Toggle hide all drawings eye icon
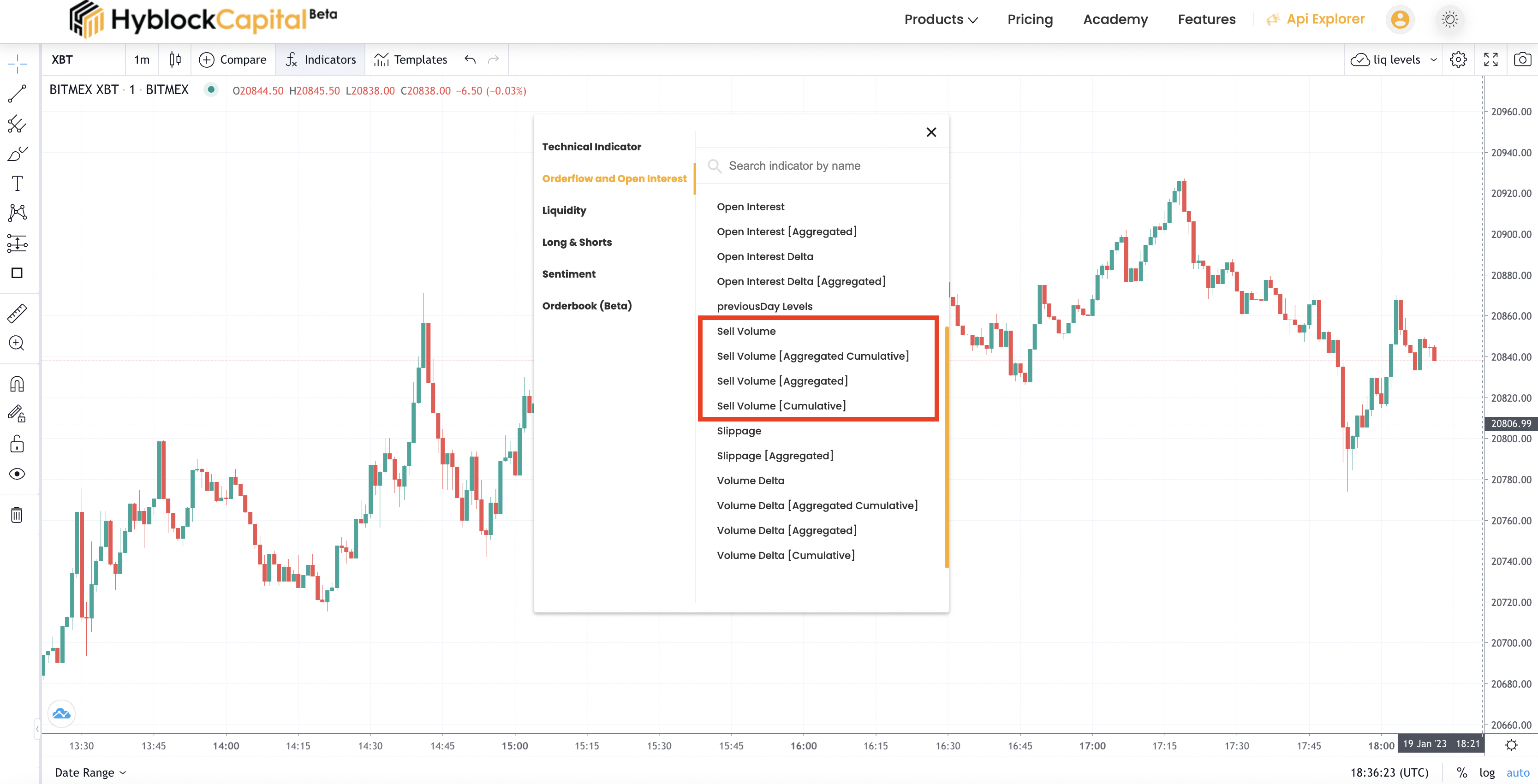This screenshot has width=1538, height=784. coord(17,474)
